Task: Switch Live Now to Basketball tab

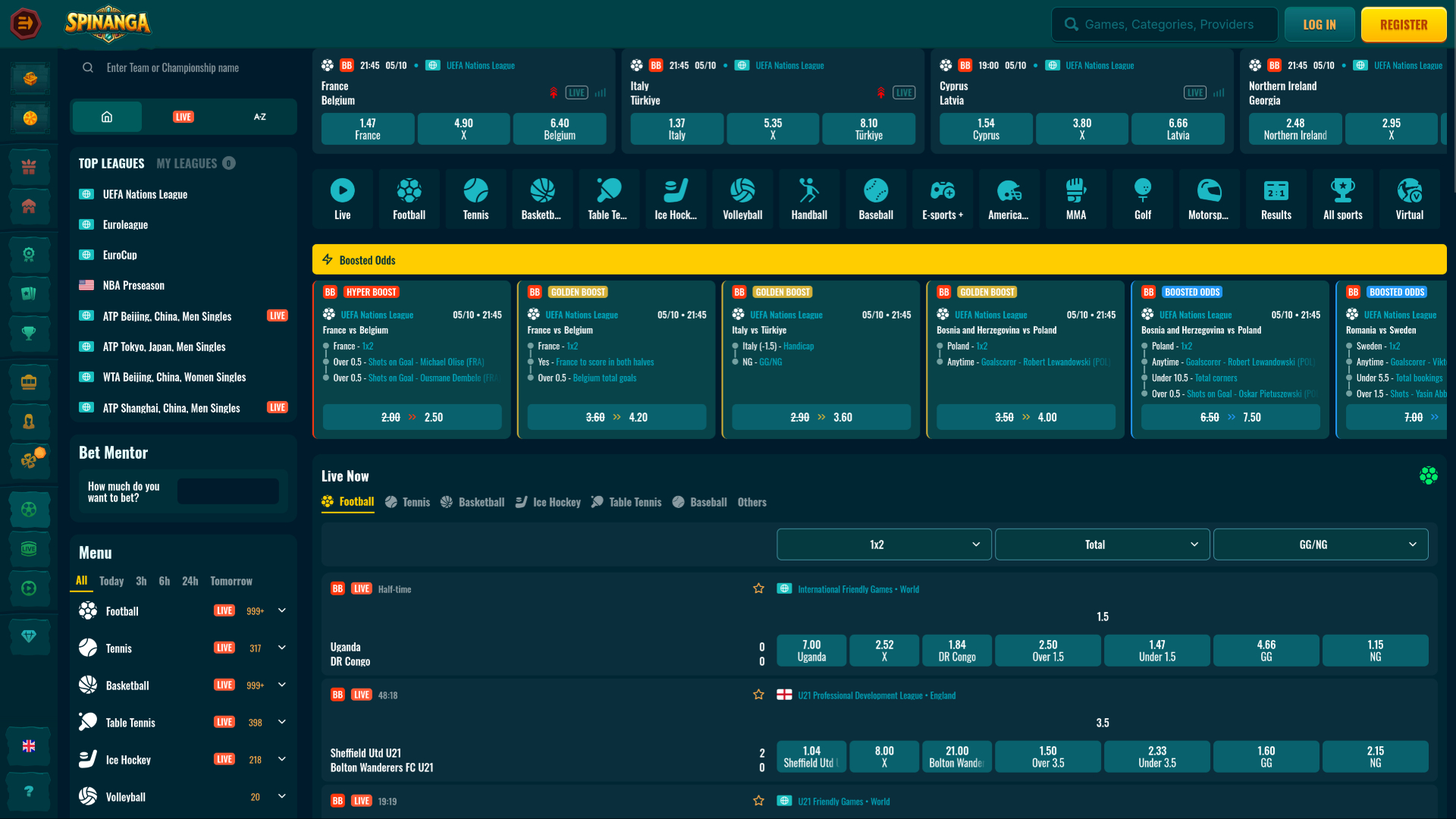Action: (x=472, y=502)
